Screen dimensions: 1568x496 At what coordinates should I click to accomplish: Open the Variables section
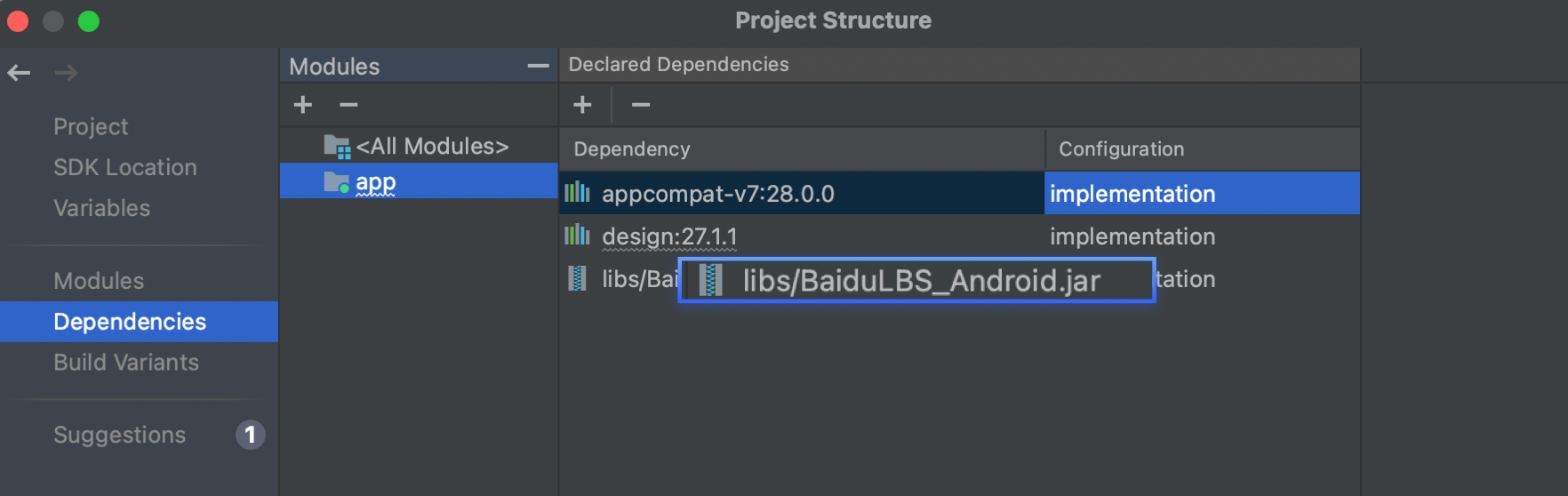pos(102,208)
